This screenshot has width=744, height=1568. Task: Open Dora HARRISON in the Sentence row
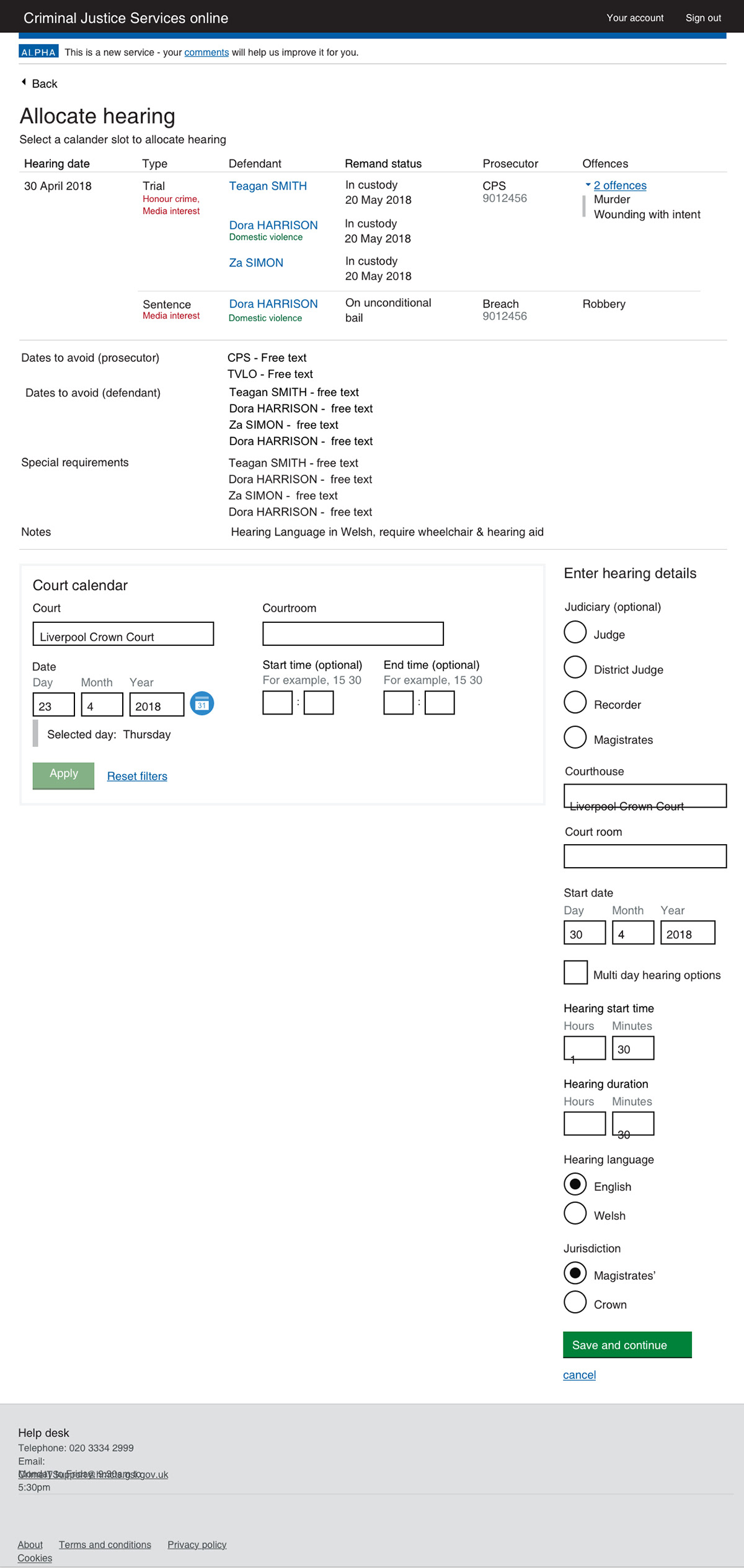273,304
